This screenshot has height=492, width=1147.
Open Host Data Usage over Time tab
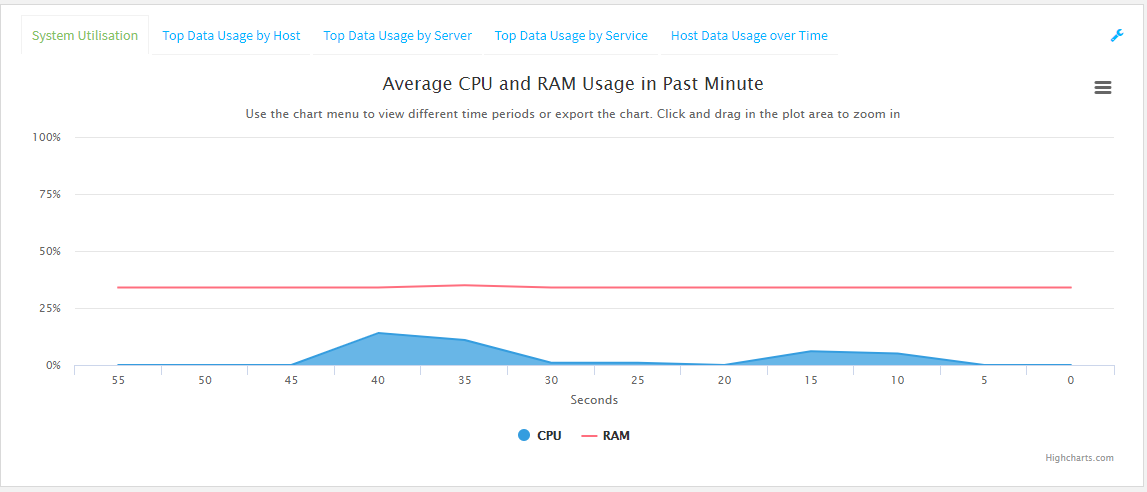pyautogui.click(x=749, y=36)
